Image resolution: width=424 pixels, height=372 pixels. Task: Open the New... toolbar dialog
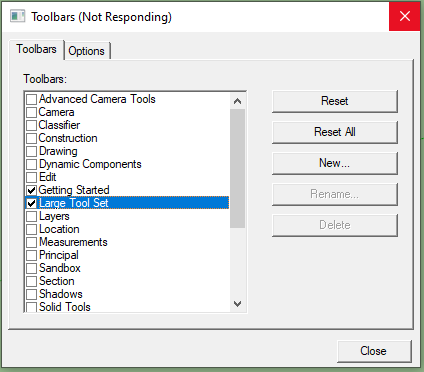(335, 163)
